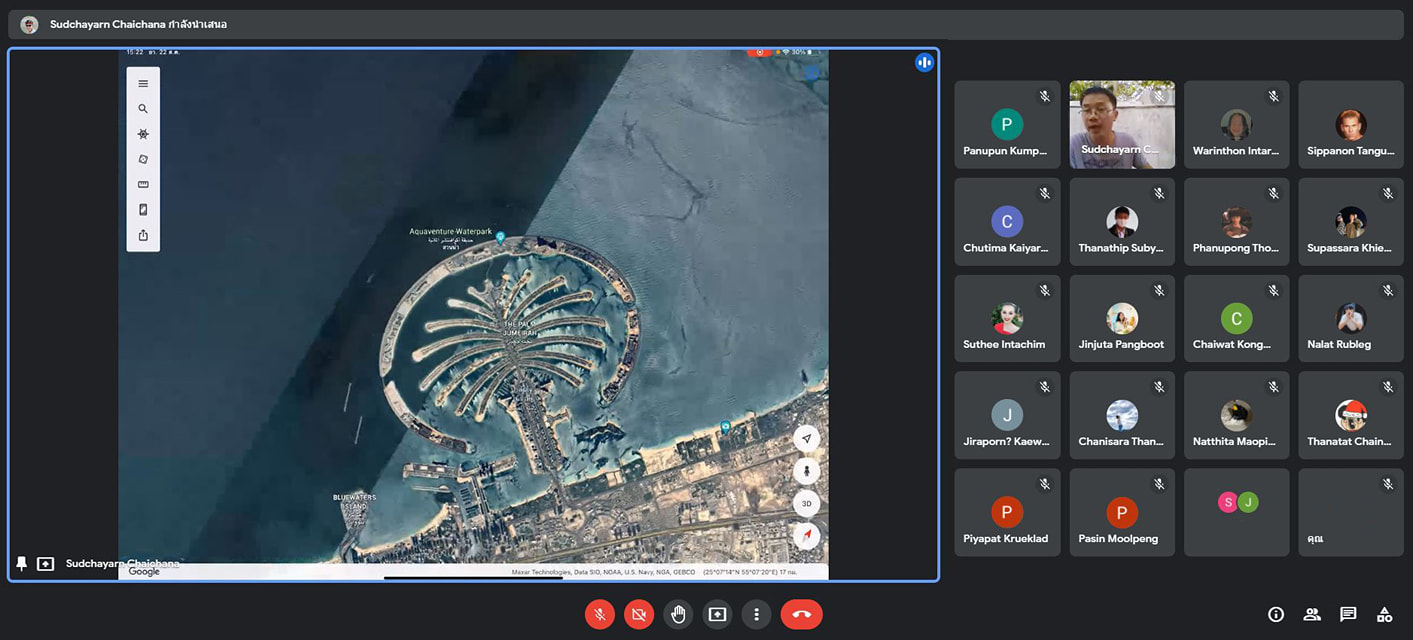
Task: Select the Sippanon Tangu... participant tile
Action: pos(1351,124)
